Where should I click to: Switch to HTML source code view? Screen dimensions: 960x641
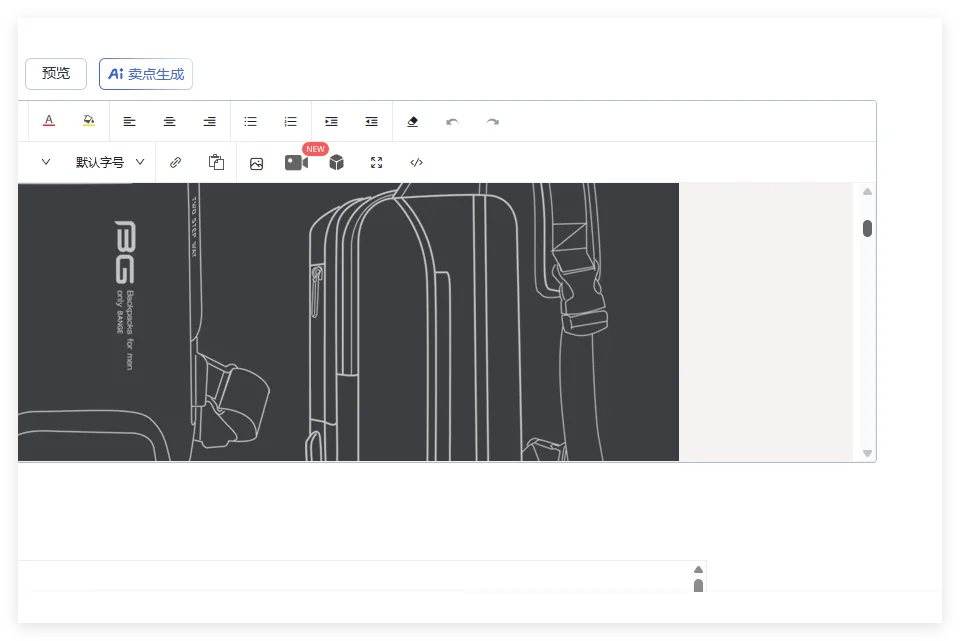pos(416,162)
